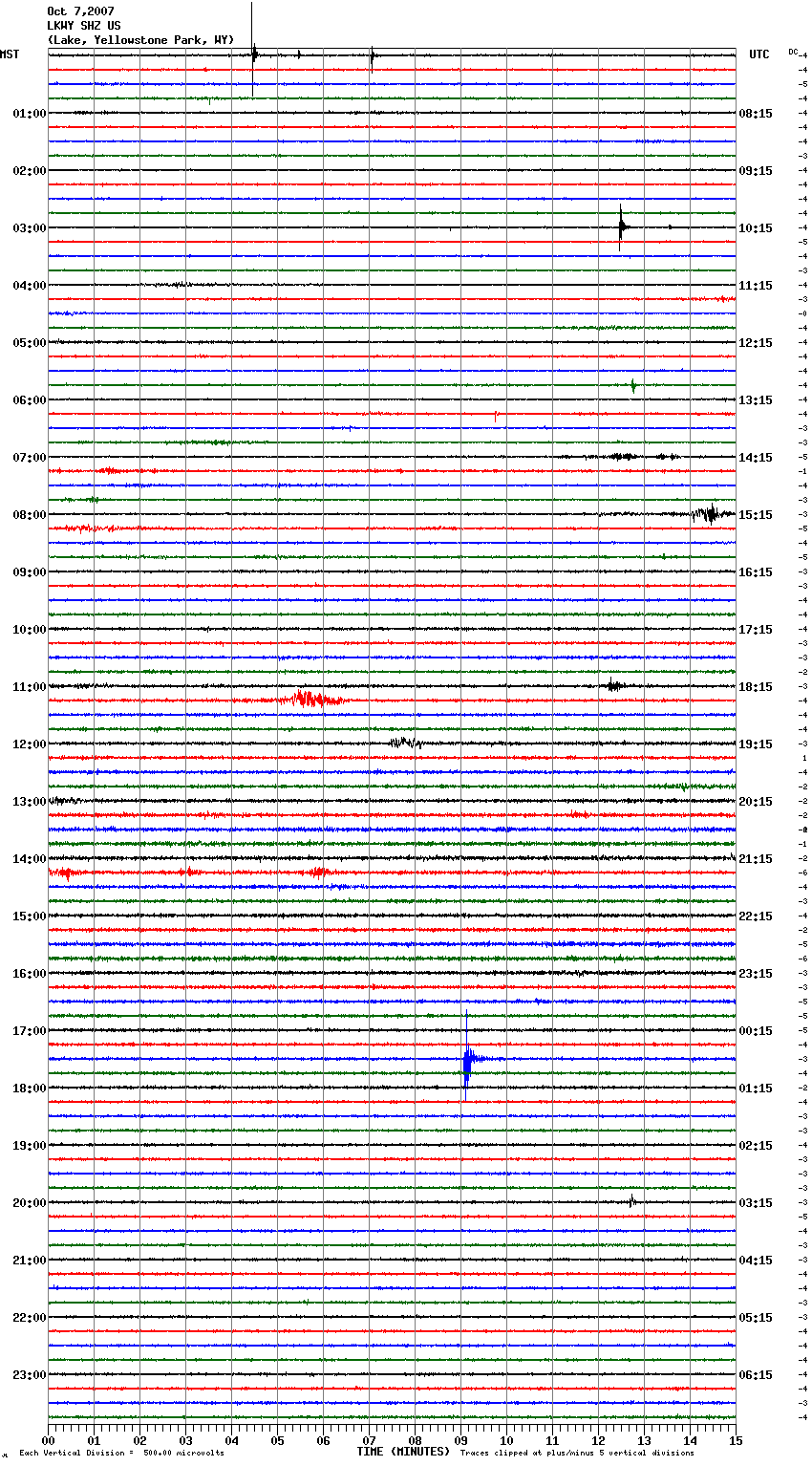Screen dimensions: 812x1466
Task: Click the 'DC' column header
Action: [x=793, y=51]
